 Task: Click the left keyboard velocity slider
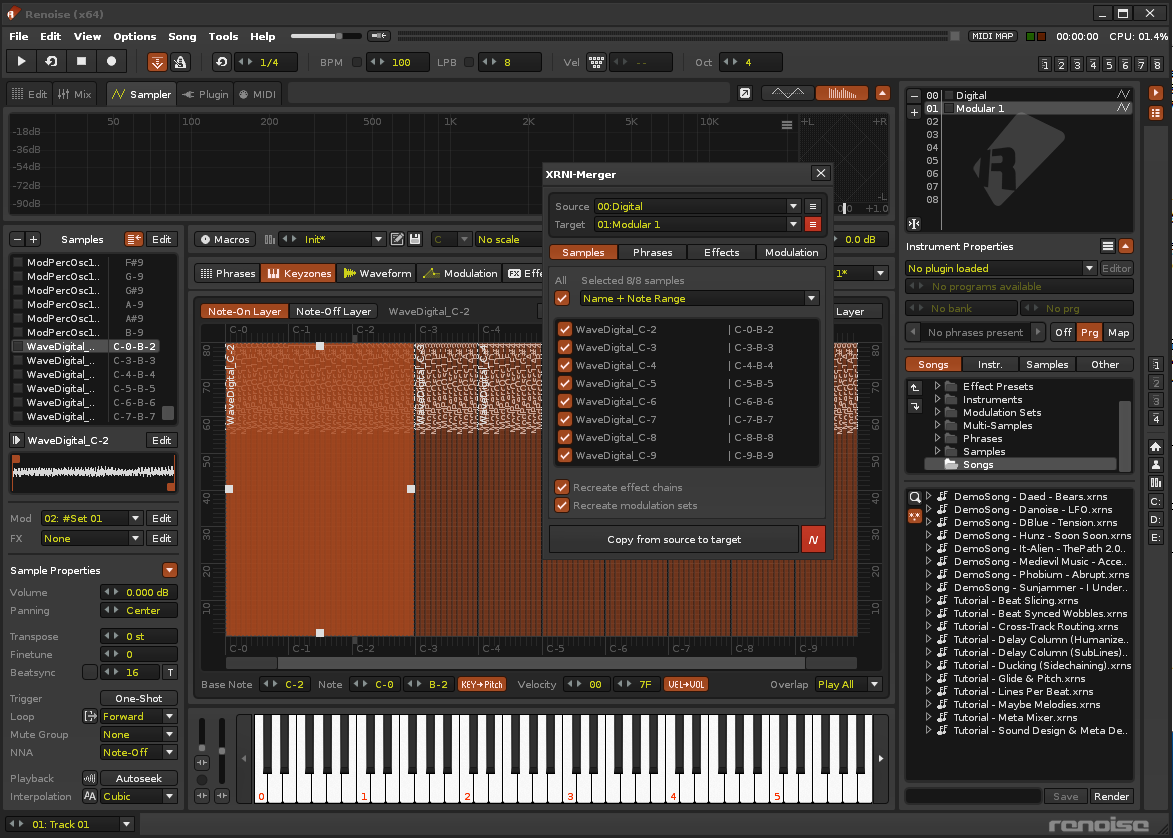202,733
